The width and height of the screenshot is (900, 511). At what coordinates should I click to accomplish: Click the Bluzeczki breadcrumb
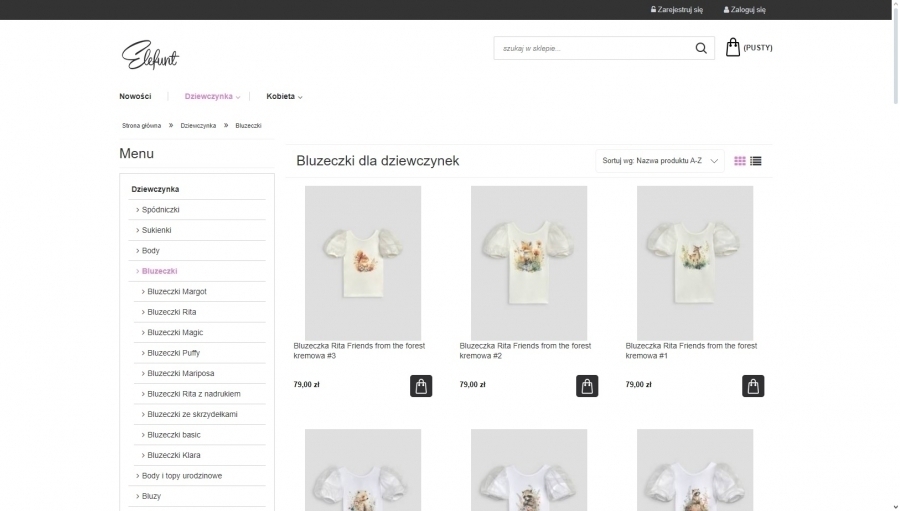pos(248,125)
